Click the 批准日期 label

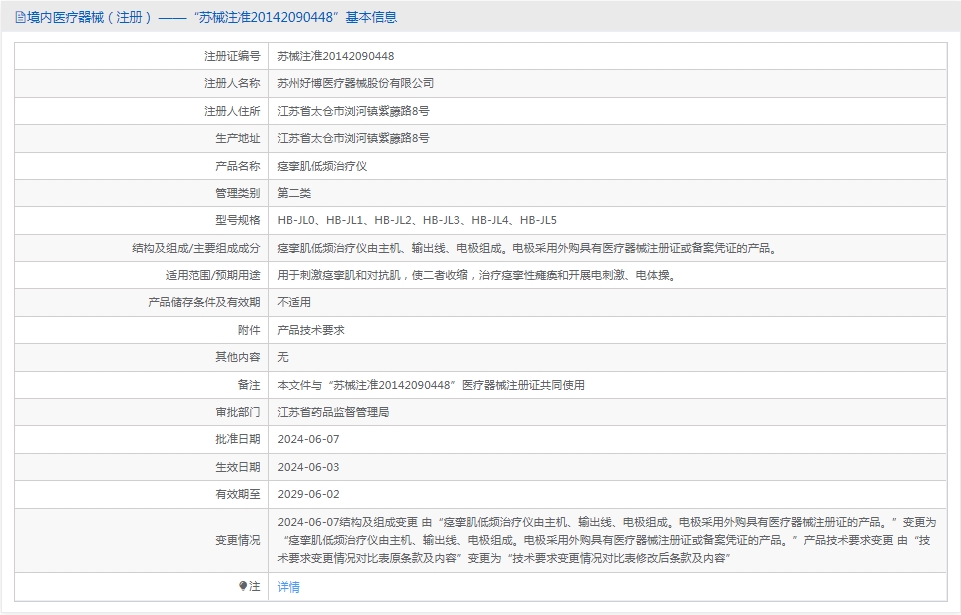(x=238, y=439)
